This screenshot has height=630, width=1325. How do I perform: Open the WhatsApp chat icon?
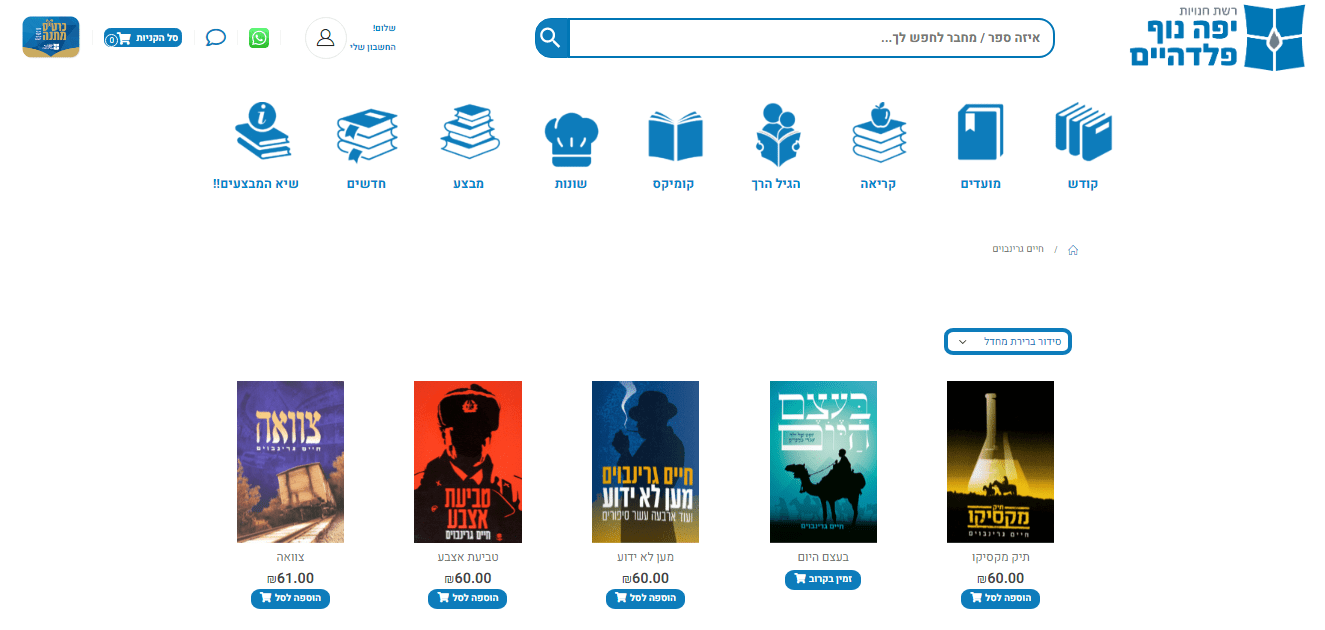(259, 38)
